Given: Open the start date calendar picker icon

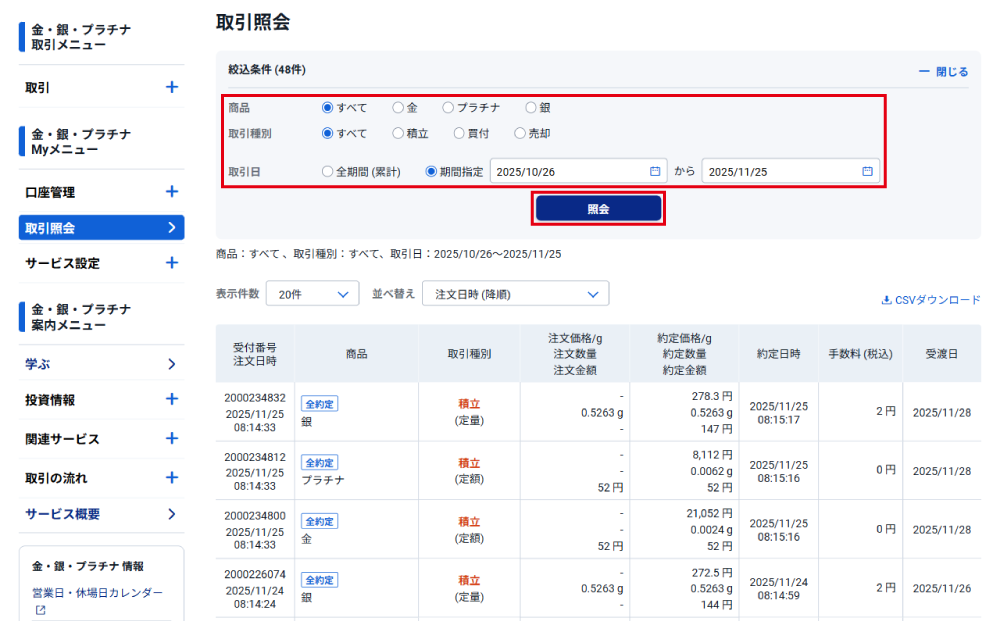Looking at the screenshot, I should pyautogui.click(x=655, y=171).
